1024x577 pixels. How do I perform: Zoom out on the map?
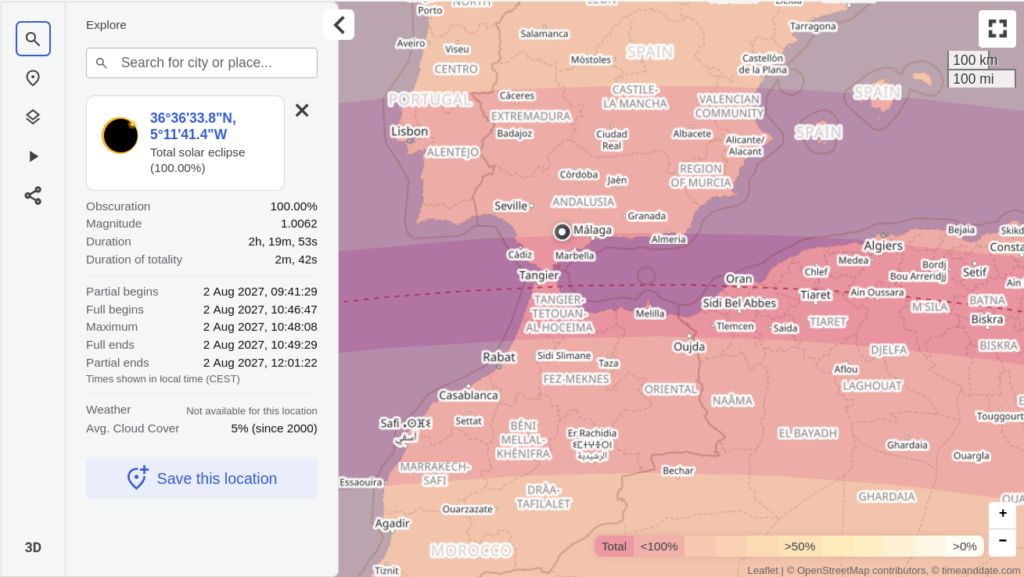tap(1002, 541)
